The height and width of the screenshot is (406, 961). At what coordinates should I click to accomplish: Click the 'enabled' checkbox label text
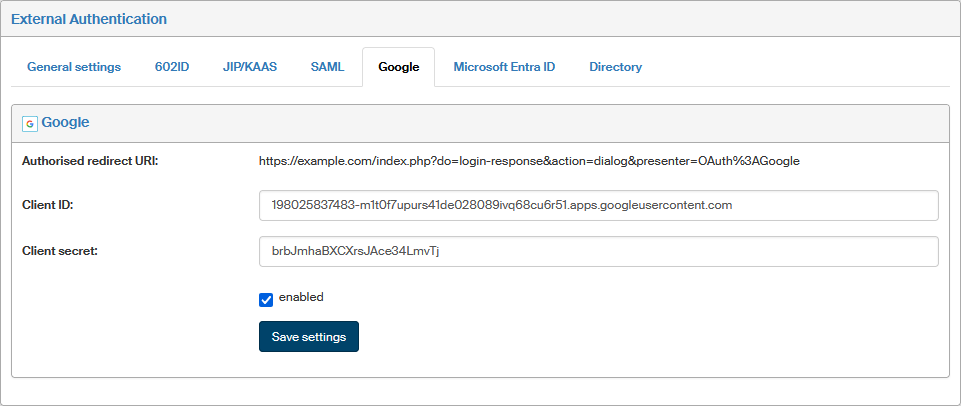click(301, 297)
